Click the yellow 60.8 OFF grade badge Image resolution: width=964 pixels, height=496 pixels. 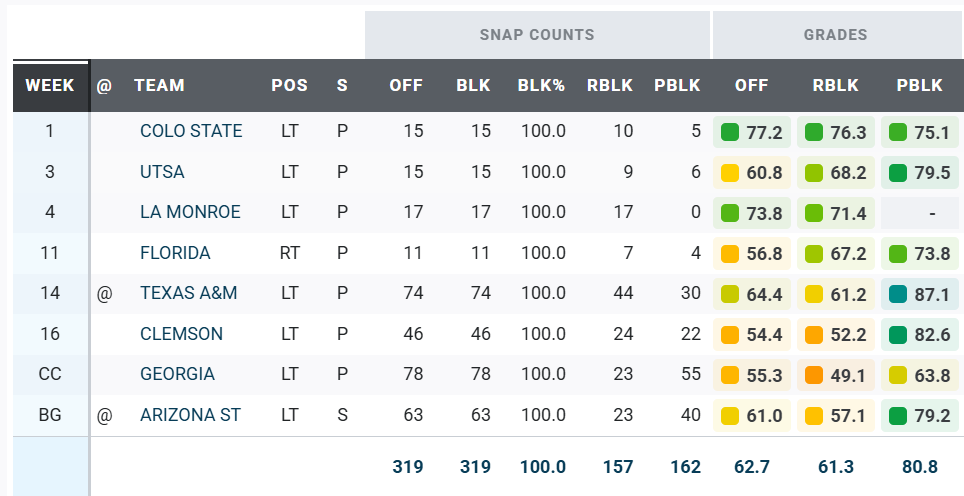[x=752, y=173]
